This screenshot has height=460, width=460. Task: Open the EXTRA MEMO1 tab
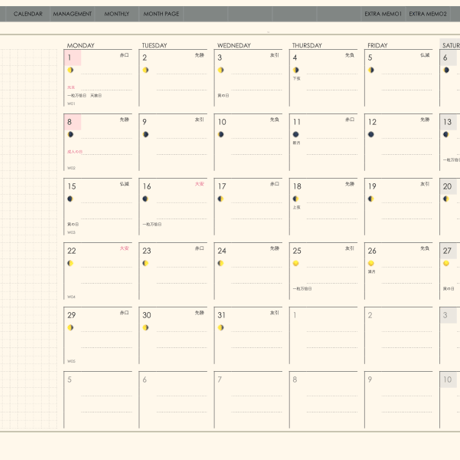click(x=383, y=14)
